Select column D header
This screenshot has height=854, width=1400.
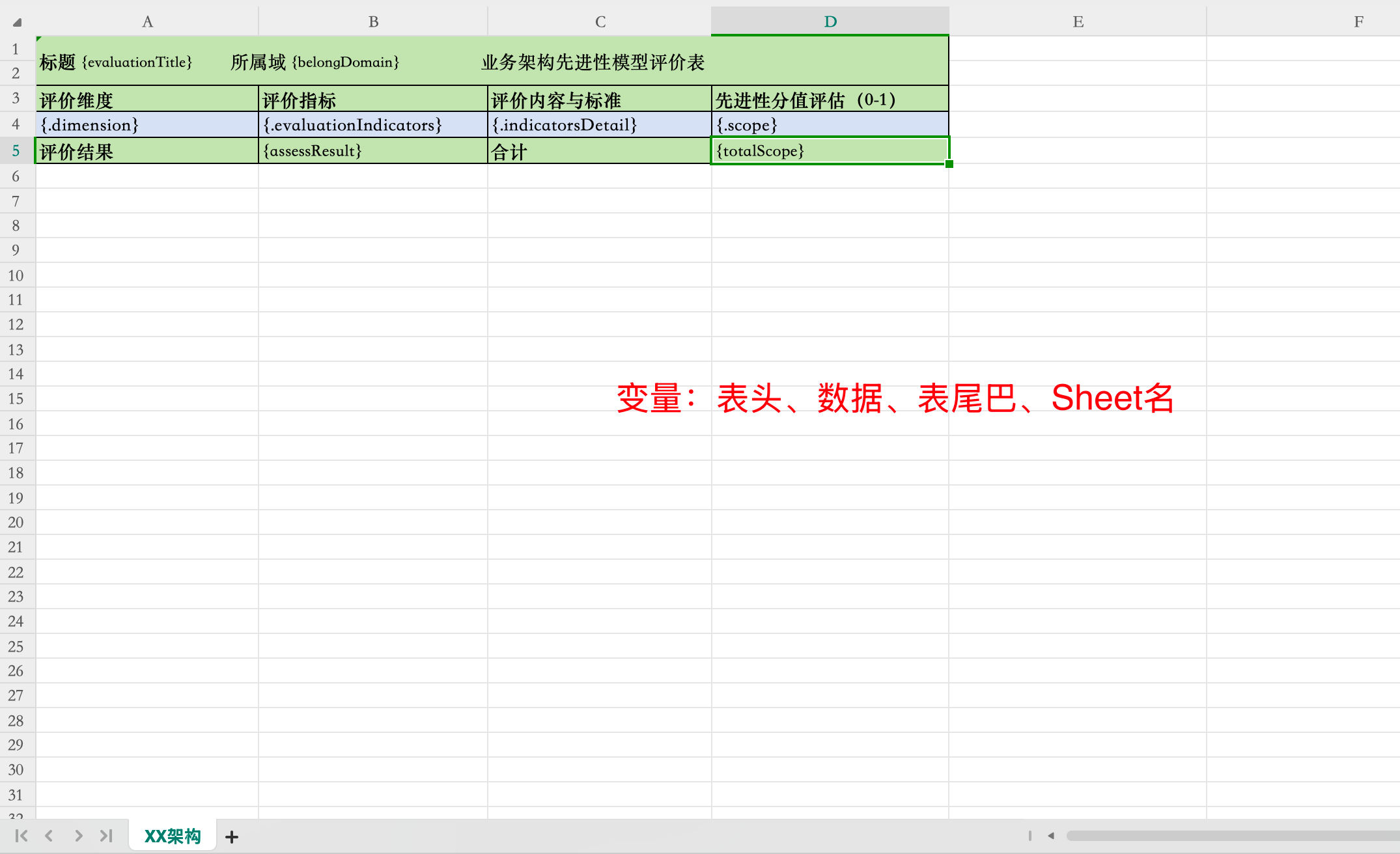[x=830, y=21]
